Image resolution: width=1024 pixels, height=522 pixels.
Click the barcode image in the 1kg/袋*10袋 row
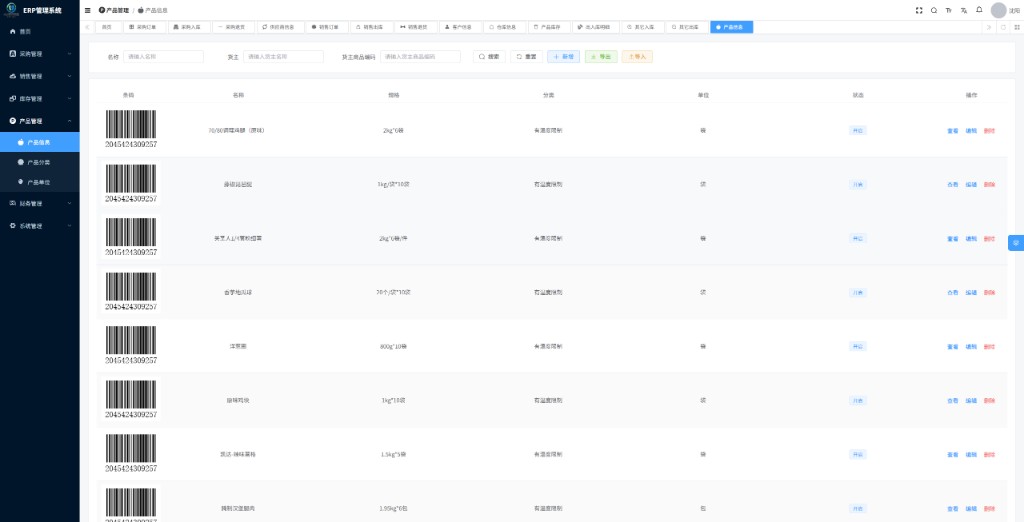[131, 184]
